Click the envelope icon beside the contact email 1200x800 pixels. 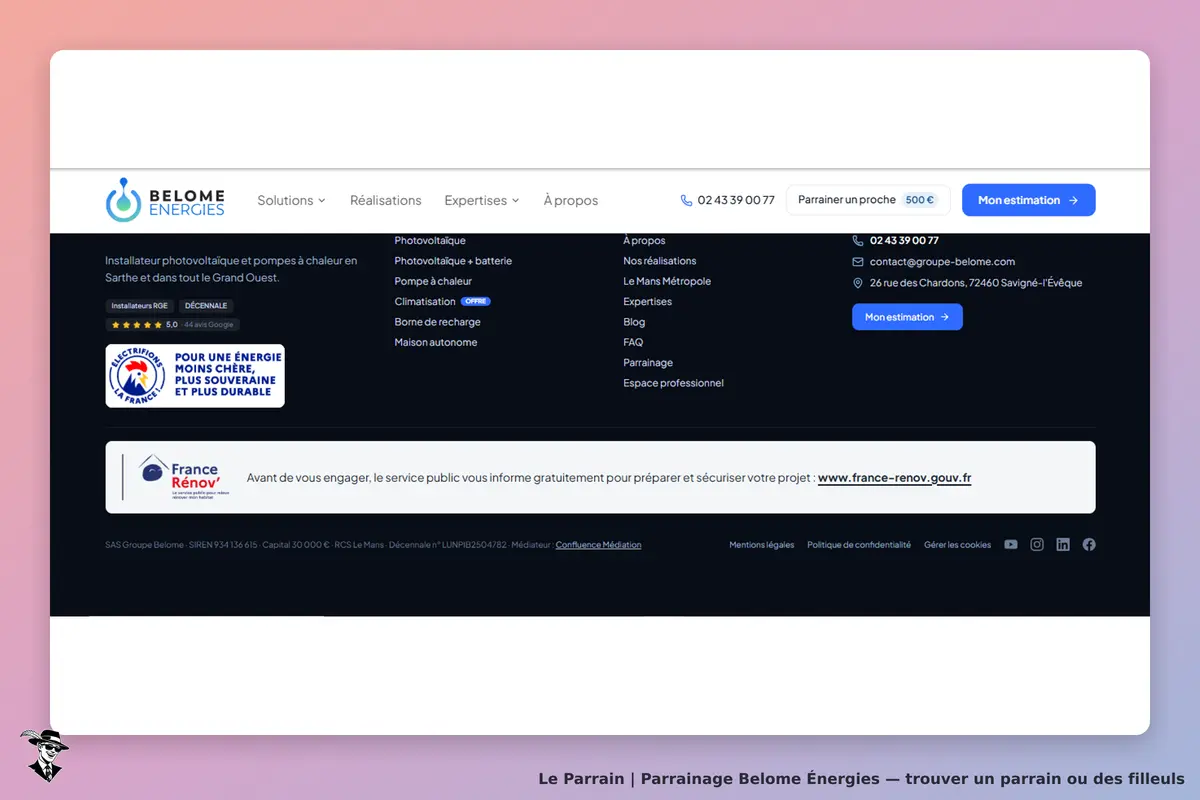click(858, 262)
